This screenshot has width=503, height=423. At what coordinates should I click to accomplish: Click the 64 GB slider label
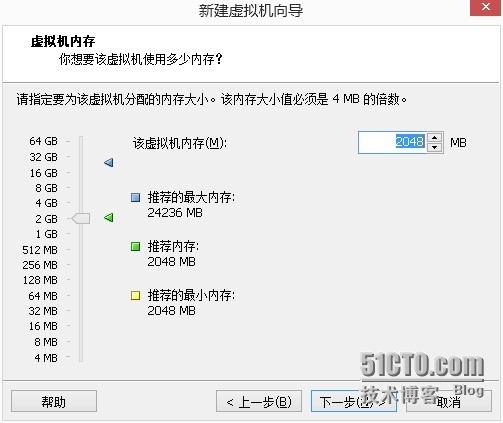43,141
